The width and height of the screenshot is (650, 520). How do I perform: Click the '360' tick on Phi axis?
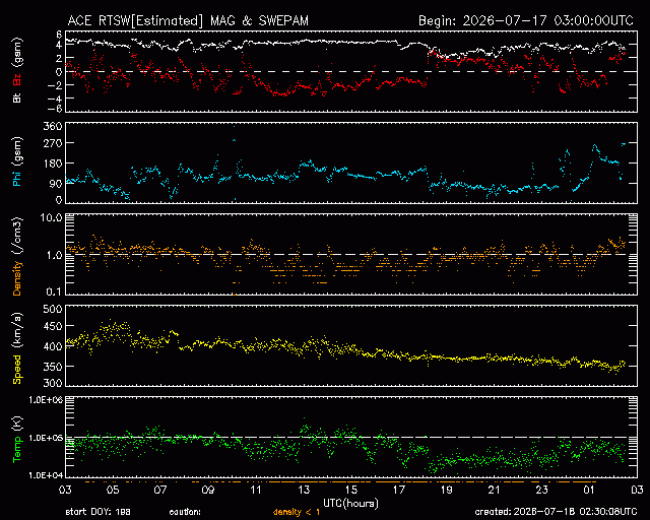(x=53, y=126)
